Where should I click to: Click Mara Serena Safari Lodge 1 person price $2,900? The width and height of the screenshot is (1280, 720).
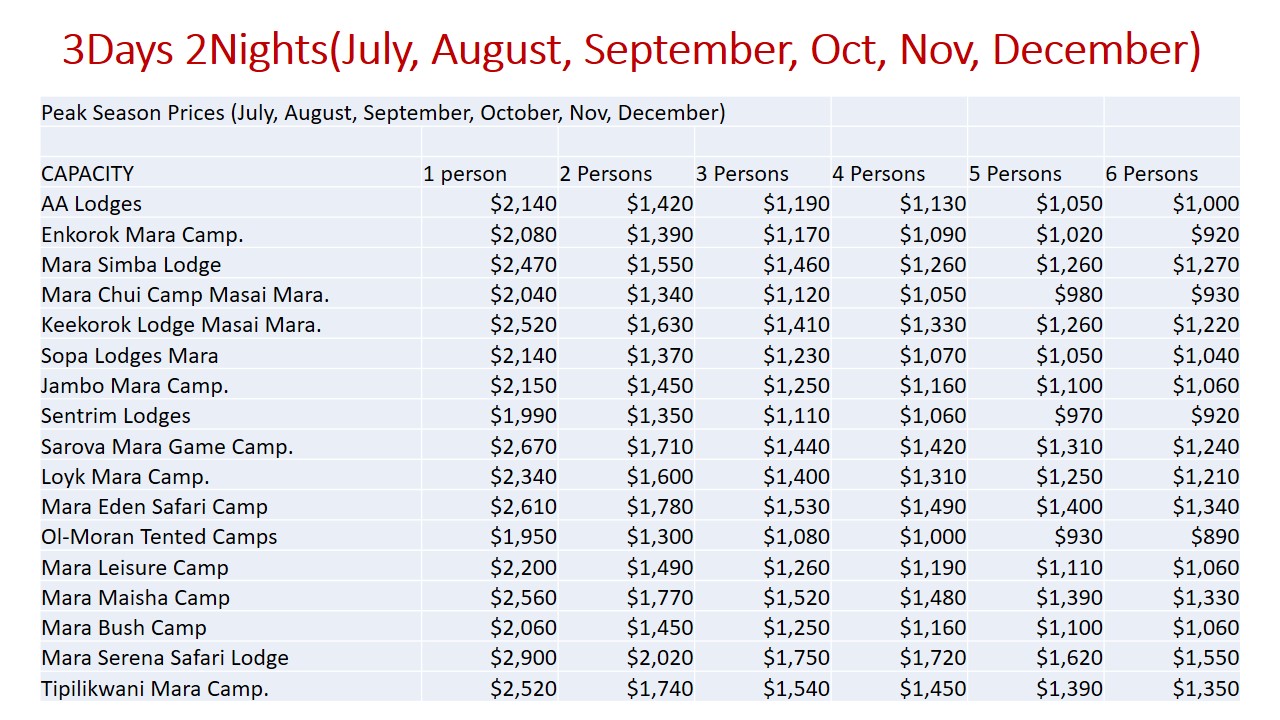pyautogui.click(x=523, y=658)
